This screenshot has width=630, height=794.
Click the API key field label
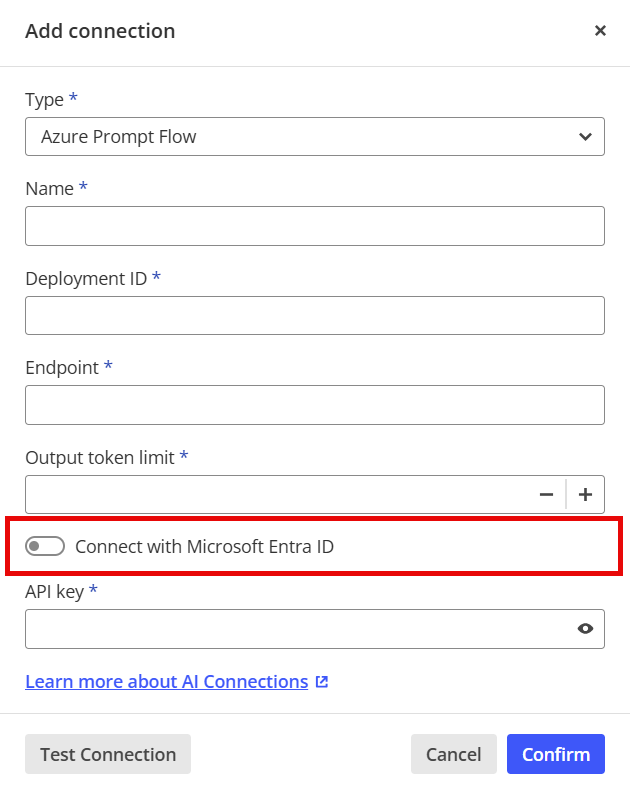click(x=55, y=591)
